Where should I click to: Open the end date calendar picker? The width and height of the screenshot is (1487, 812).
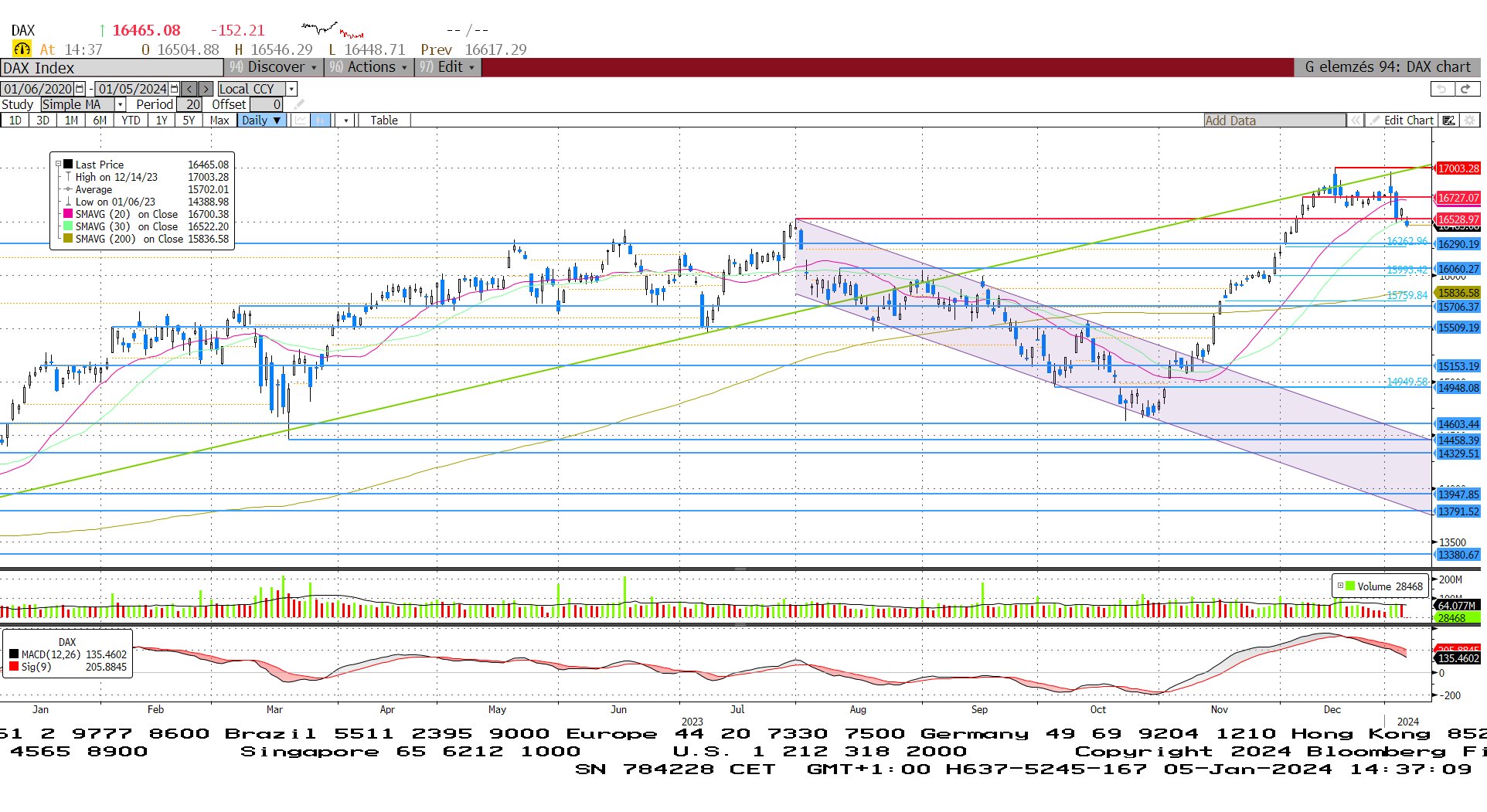coord(175,89)
